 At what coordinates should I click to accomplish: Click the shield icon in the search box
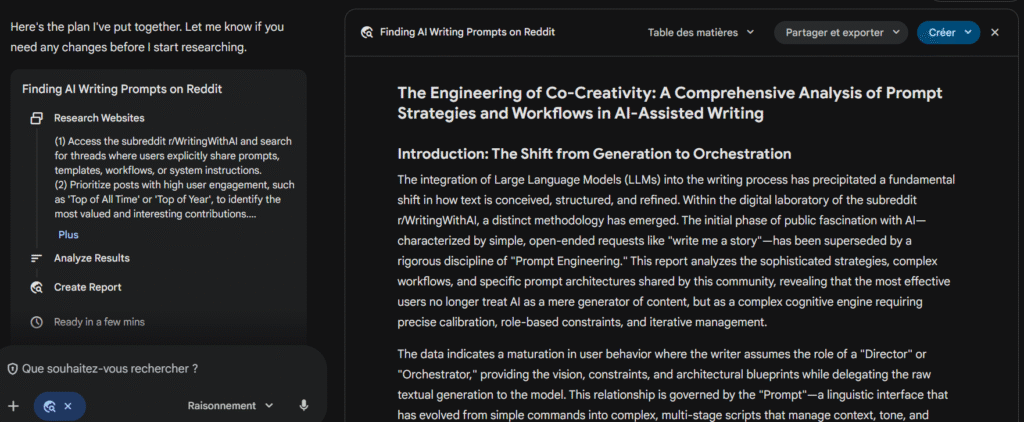point(12,369)
